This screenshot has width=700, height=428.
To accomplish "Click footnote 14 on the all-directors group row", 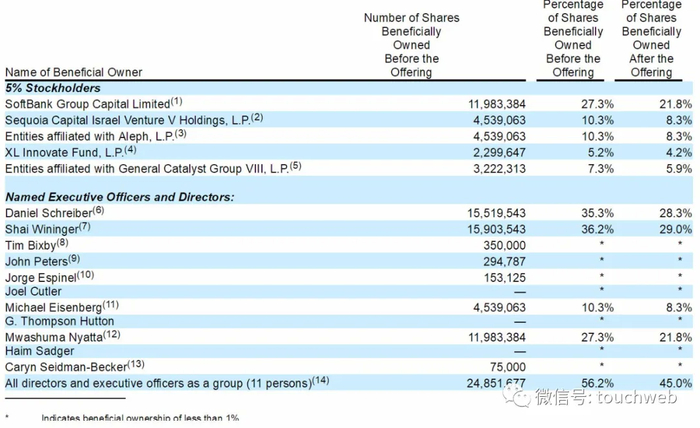I will [321, 380].
